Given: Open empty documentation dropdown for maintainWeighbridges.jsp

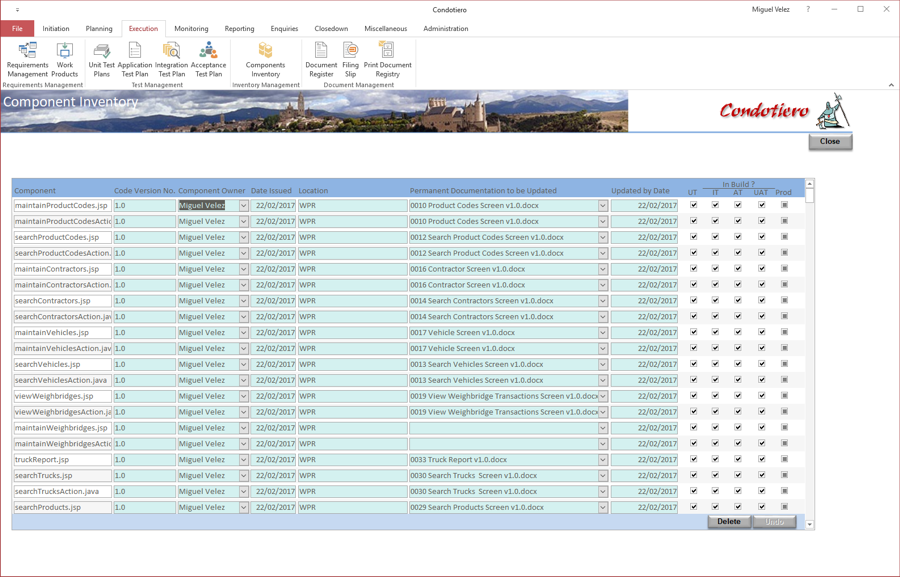Looking at the screenshot, I should [x=603, y=428].
